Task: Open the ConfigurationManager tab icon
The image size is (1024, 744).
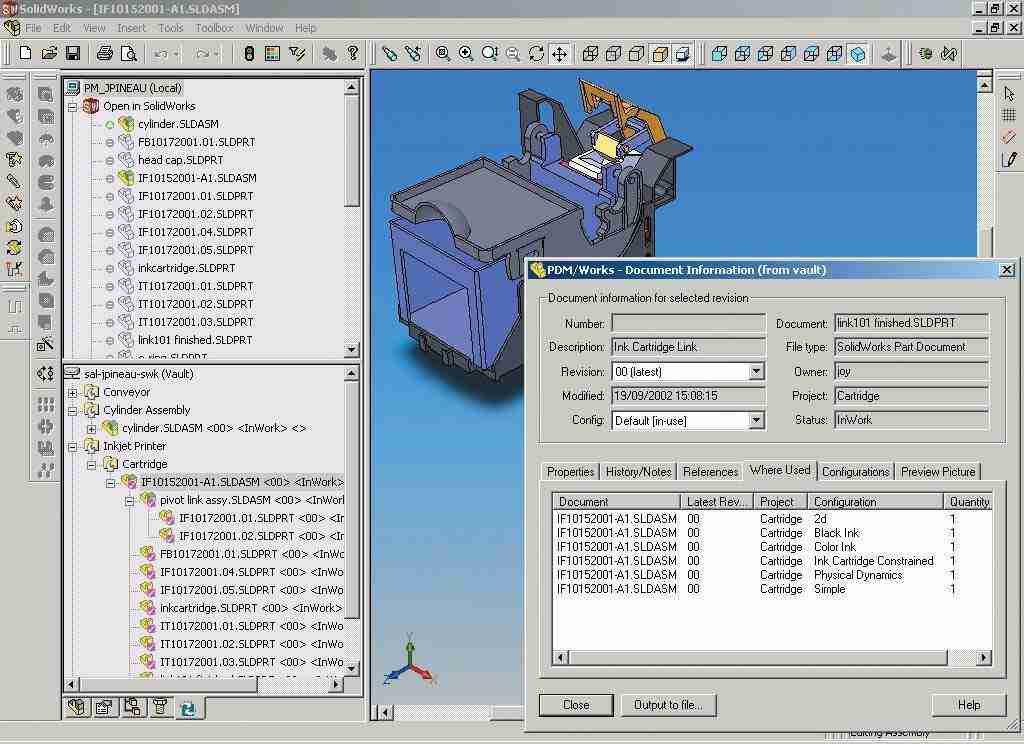Action: (133, 707)
